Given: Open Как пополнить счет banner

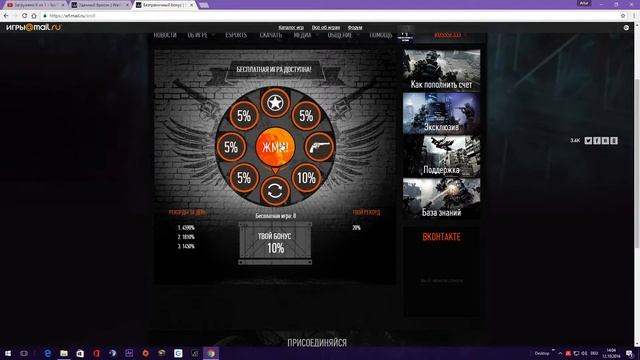Looking at the screenshot, I should pyautogui.click(x=441, y=70).
